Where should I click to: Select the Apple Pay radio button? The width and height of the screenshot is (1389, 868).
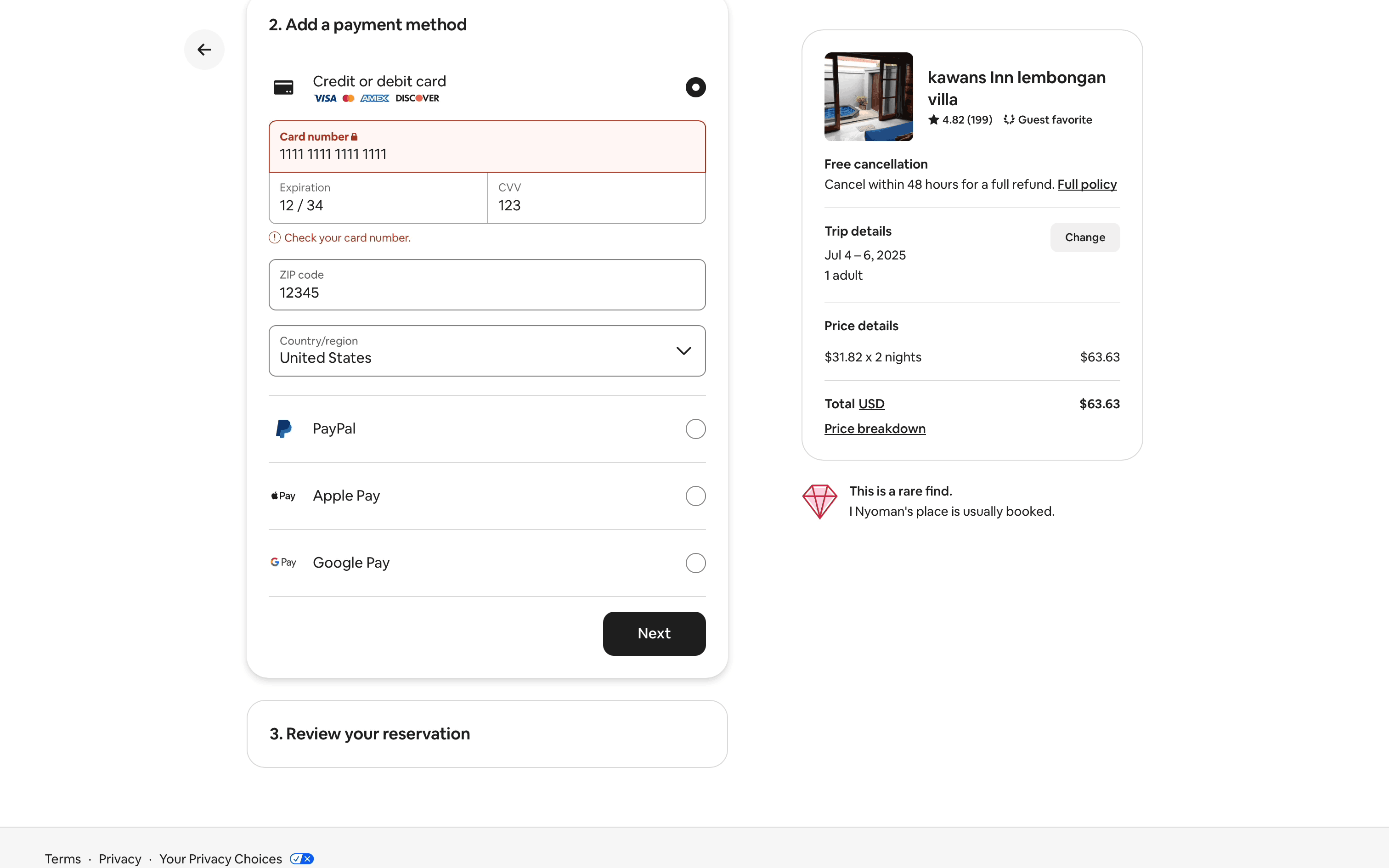coord(695,496)
